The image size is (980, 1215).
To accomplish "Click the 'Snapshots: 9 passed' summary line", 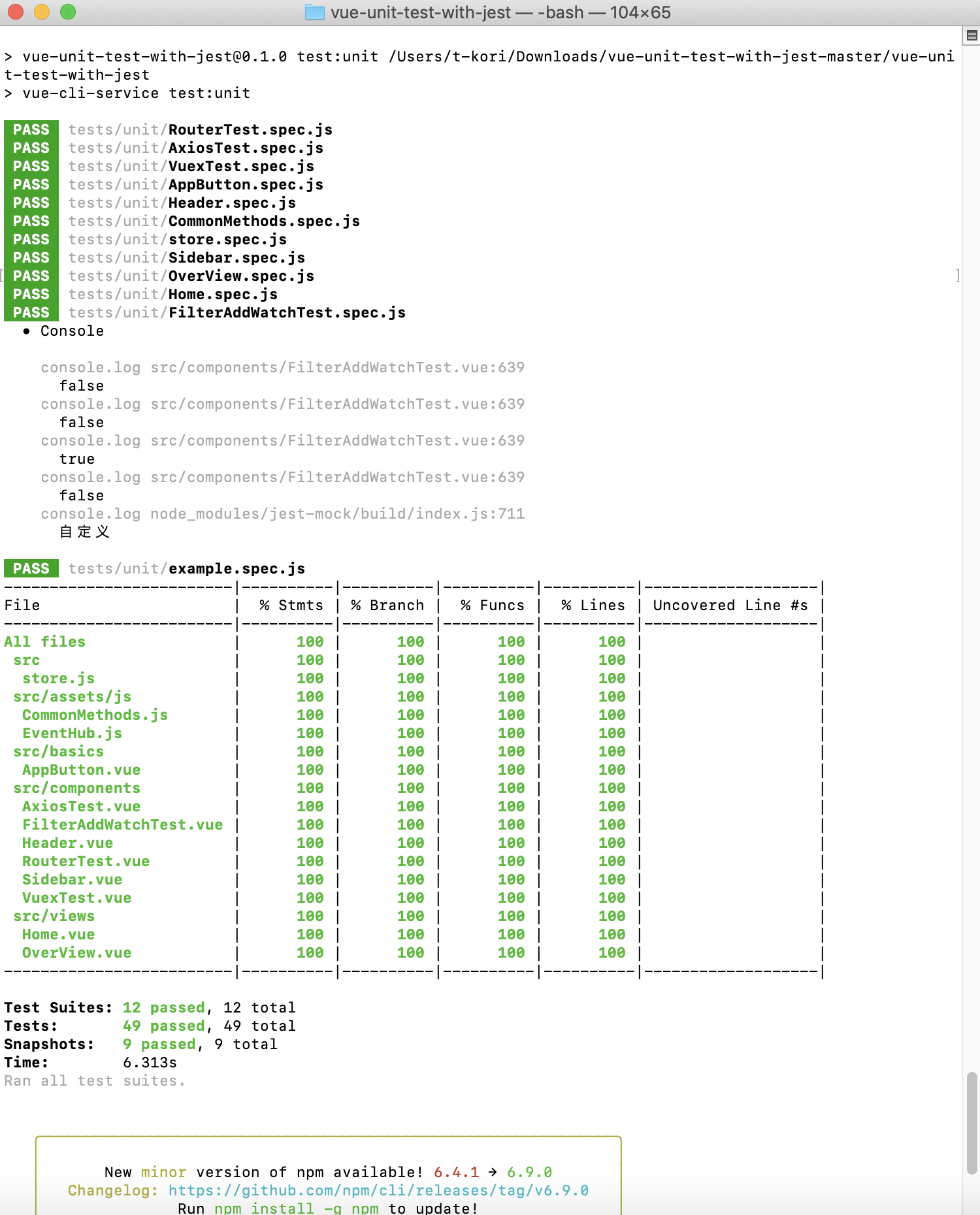I will (x=141, y=1044).
